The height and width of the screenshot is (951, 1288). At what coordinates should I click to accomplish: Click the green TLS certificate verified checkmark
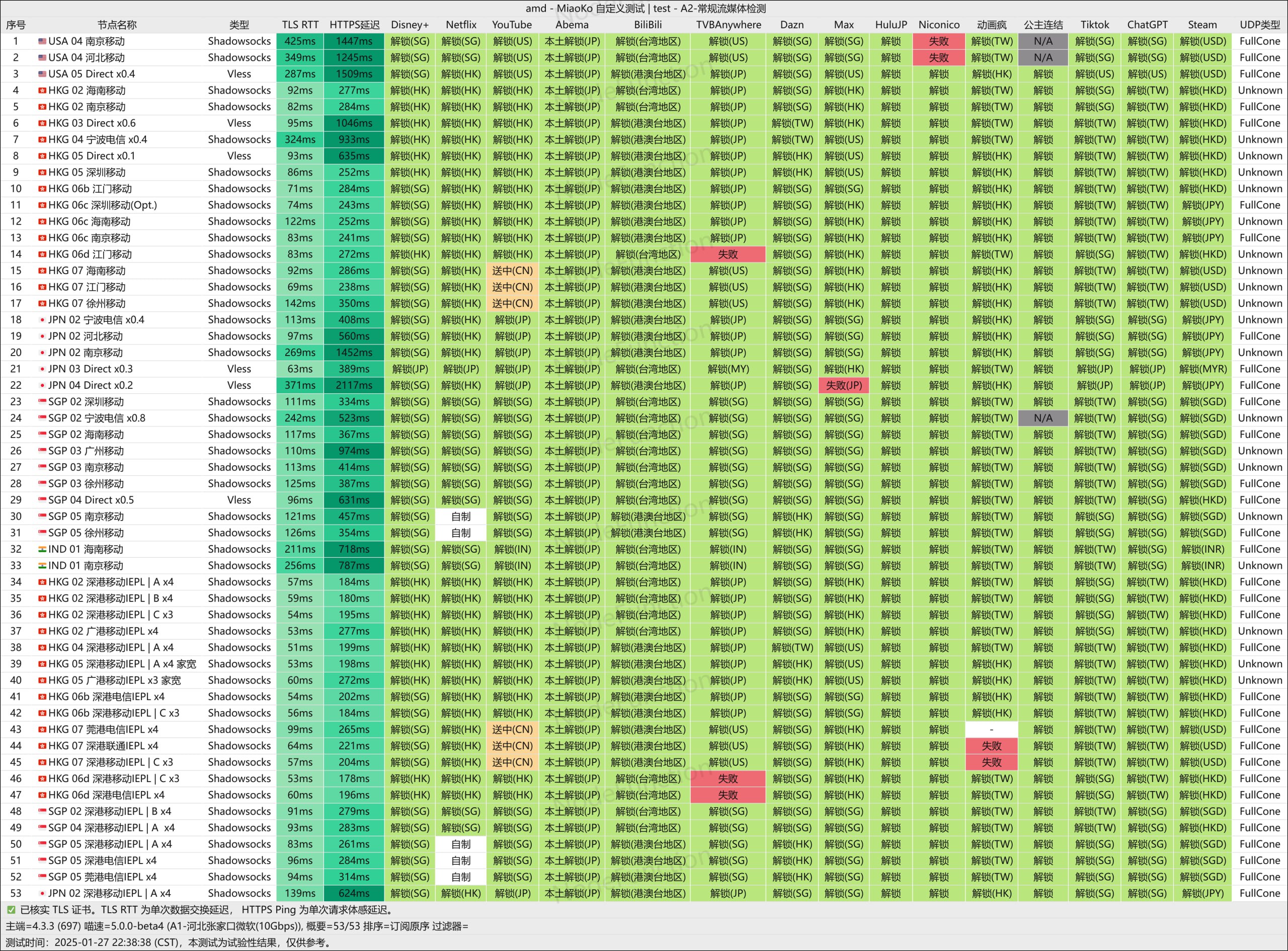11,910
